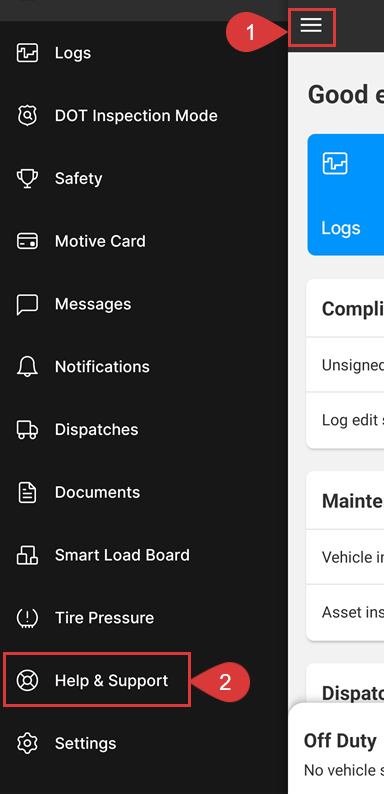Open the Unsigned row in compliance card
The image size is (384, 794).
click(x=345, y=365)
